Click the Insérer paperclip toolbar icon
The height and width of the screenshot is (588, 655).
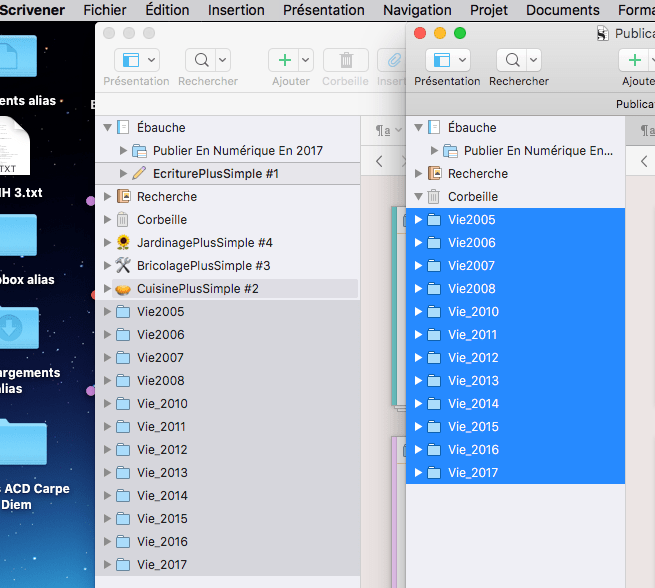click(x=391, y=61)
